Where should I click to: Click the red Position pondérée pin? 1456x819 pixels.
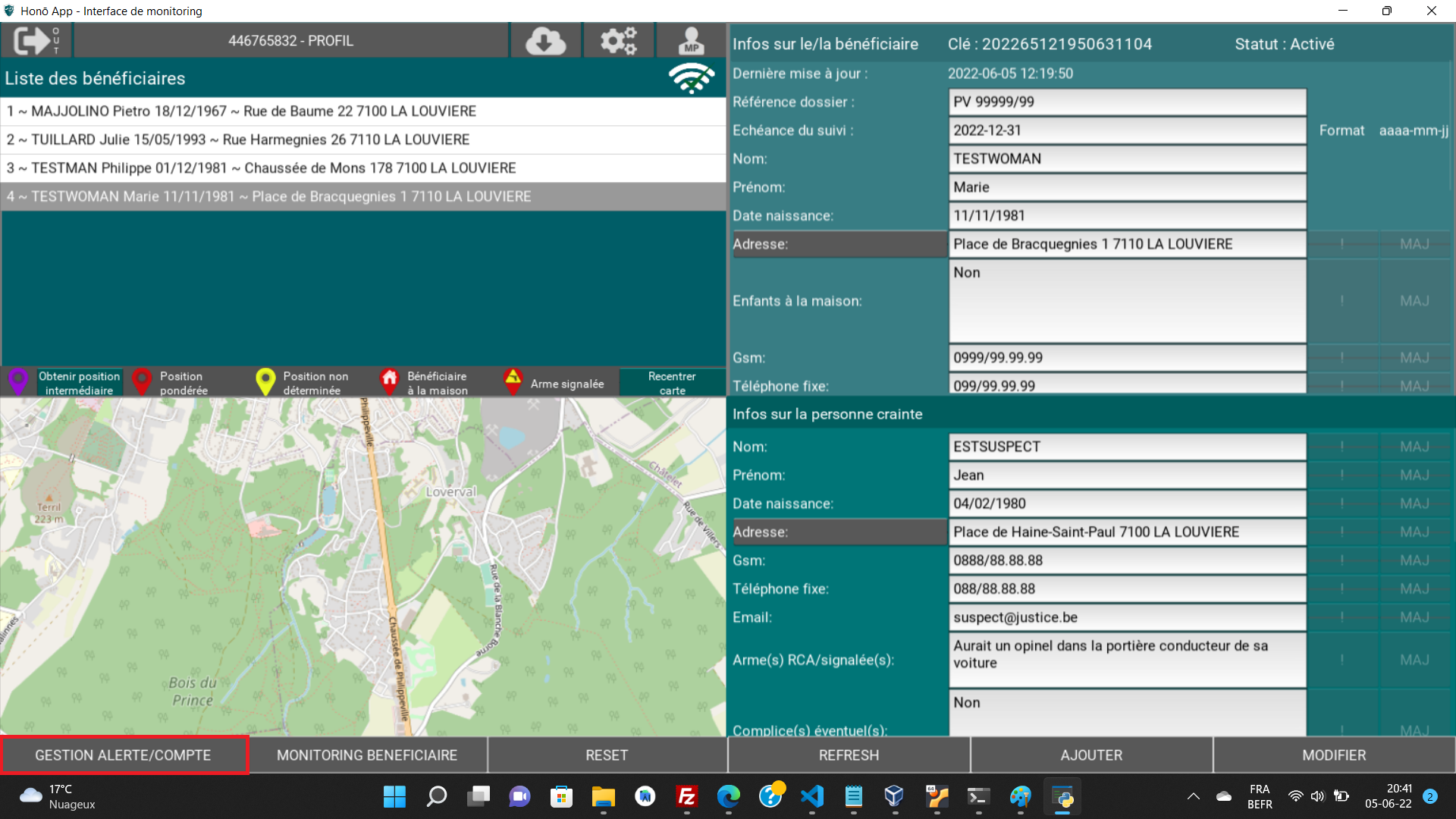[142, 381]
